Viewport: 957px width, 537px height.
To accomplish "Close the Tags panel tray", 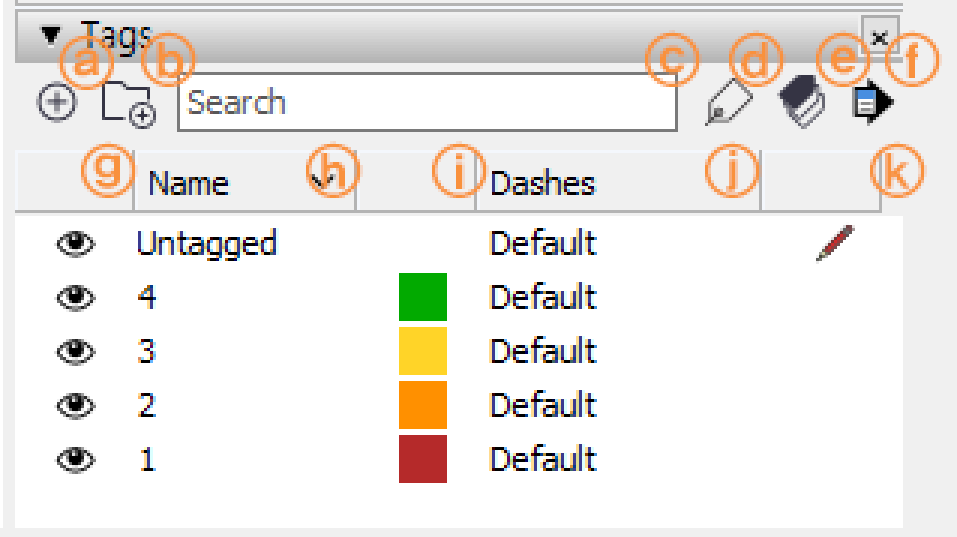I will coord(879,38).
